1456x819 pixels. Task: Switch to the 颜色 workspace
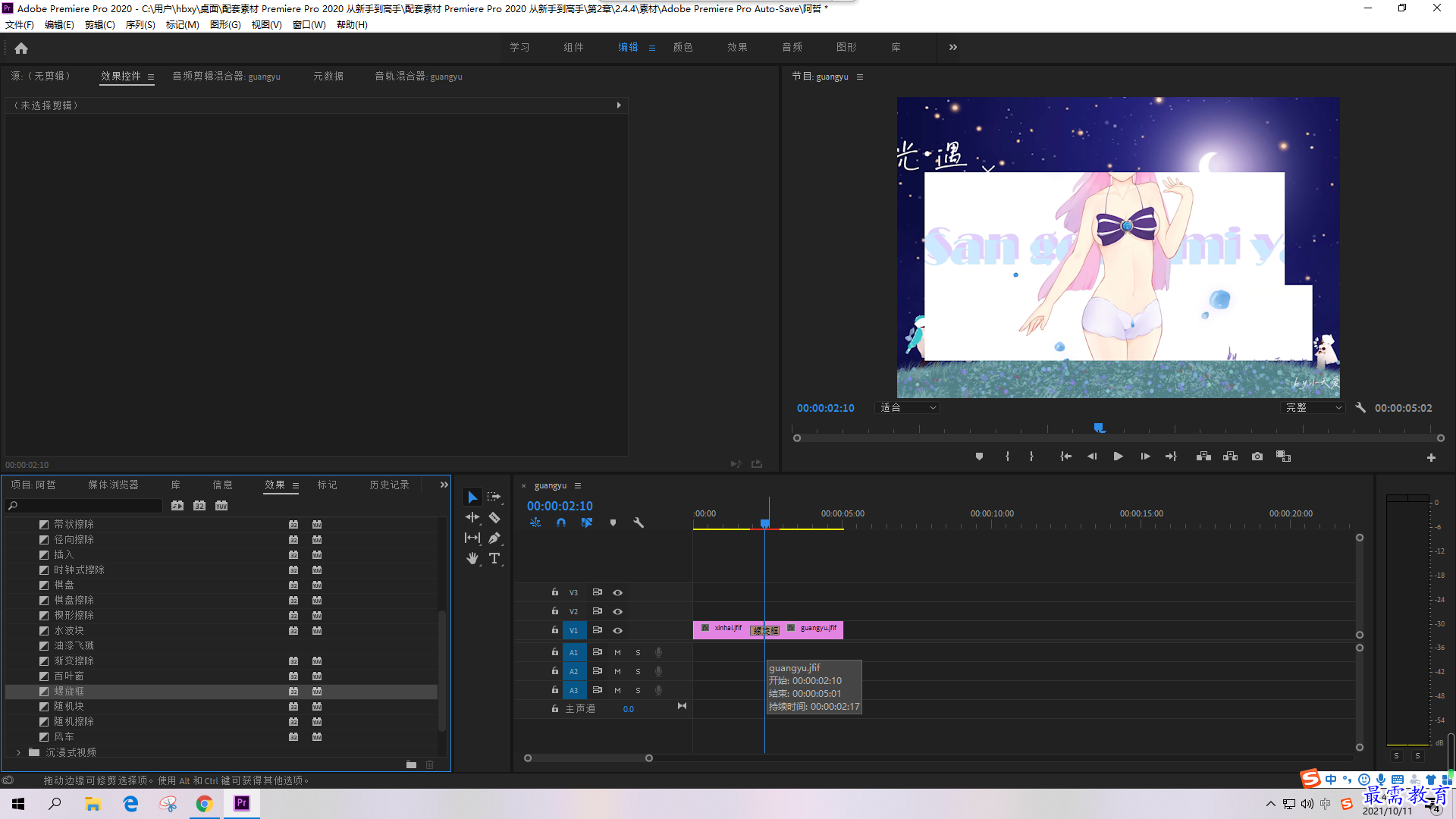coord(683,47)
